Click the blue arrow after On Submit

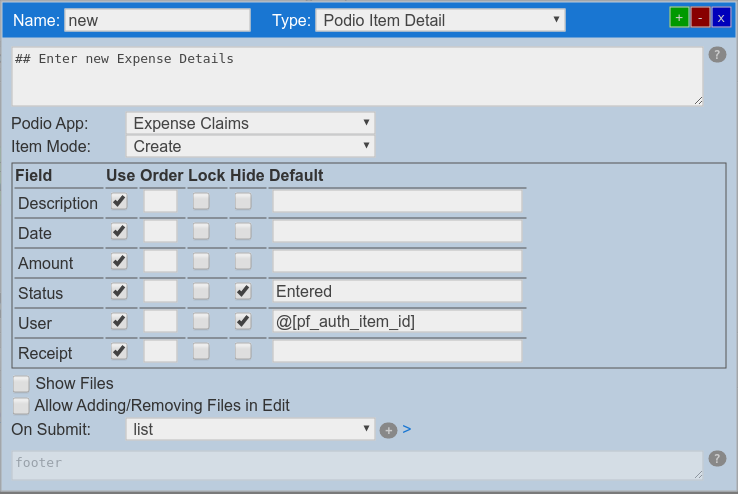(407, 429)
